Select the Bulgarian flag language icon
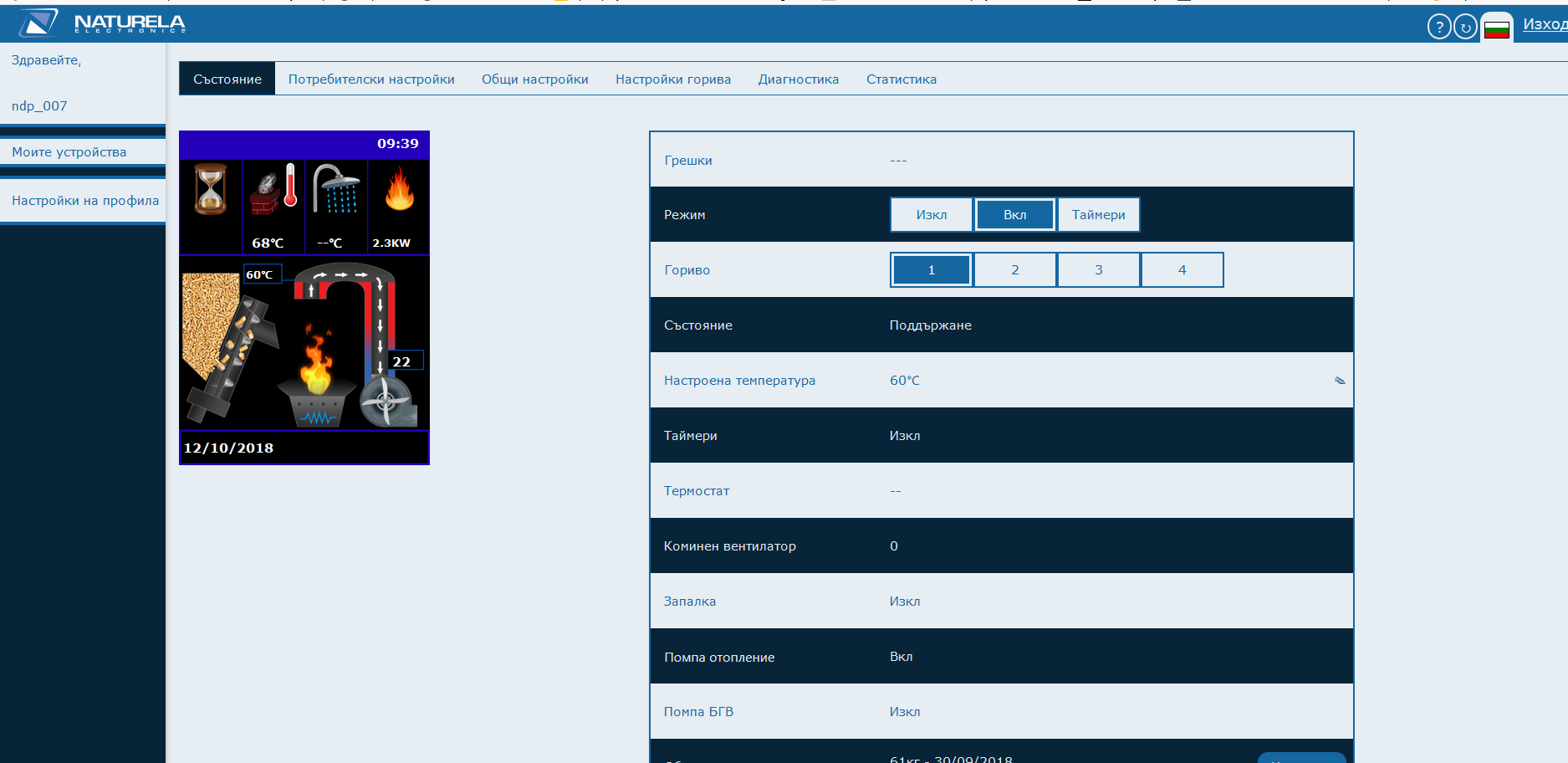The height and width of the screenshot is (763, 1568). 1496,30
